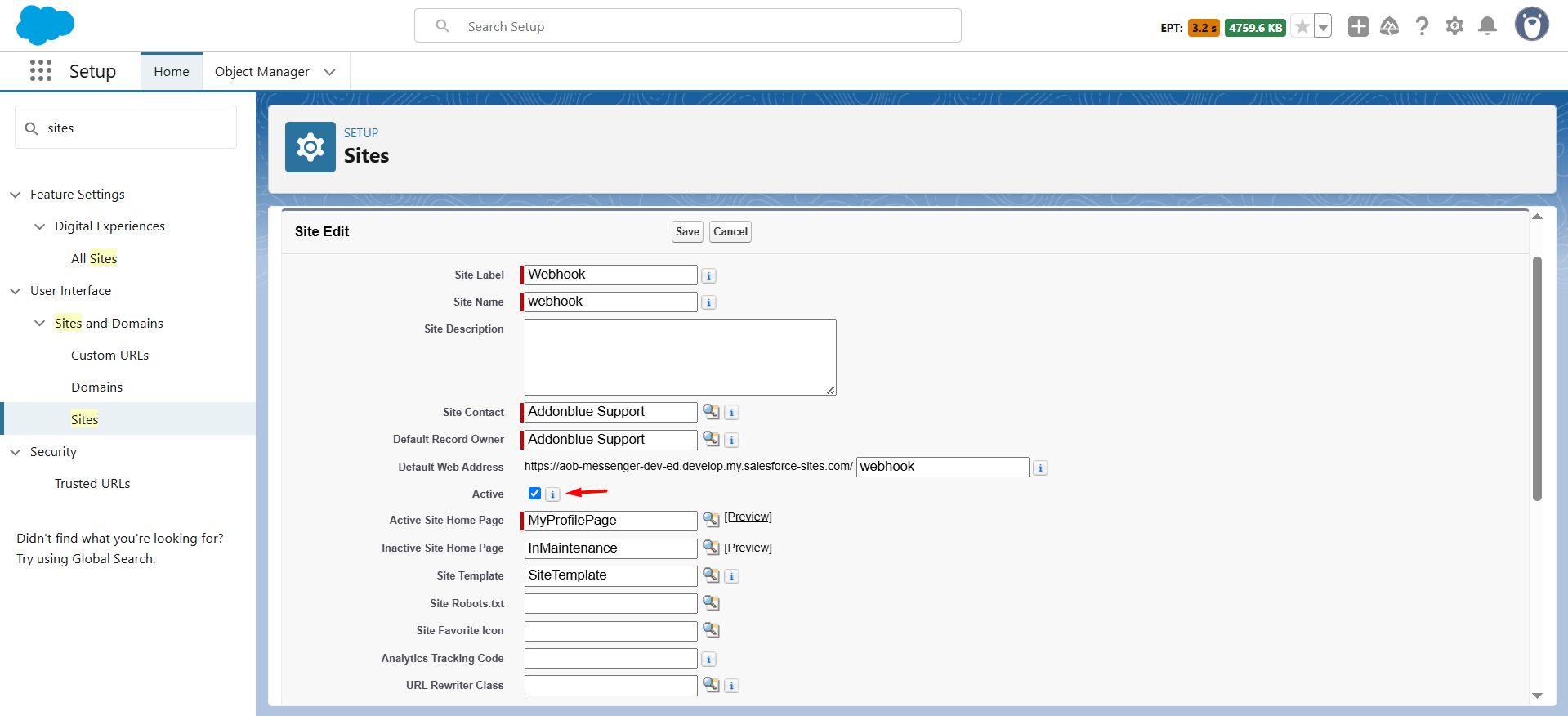Click the Default Record Owner lookup icon
This screenshot has width=1568, height=716.
pyautogui.click(x=712, y=439)
